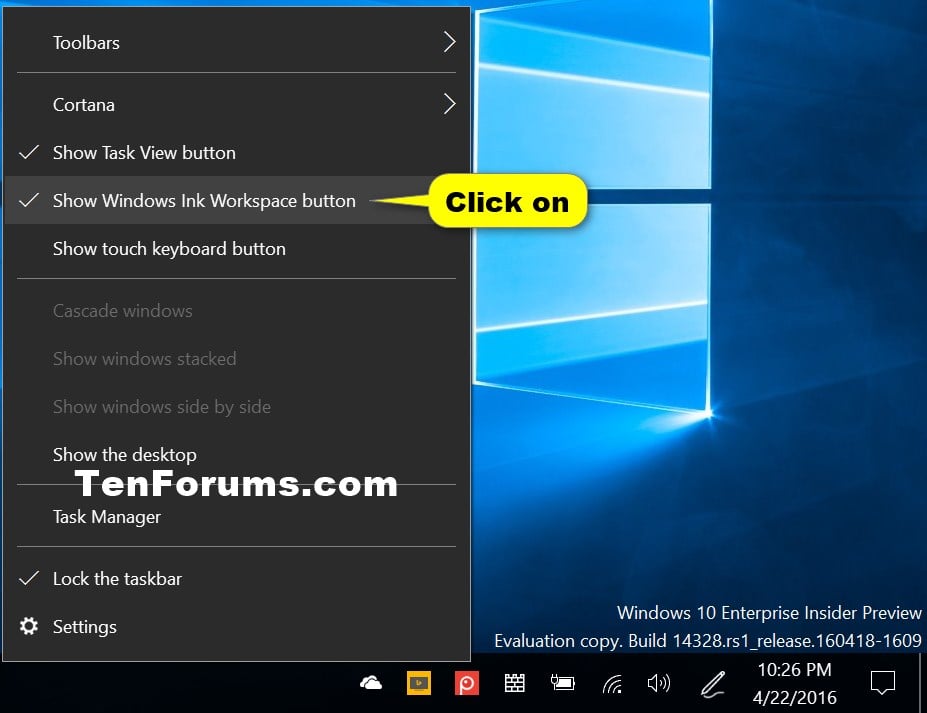Select Show touch keyboard button
Image resolution: width=927 pixels, height=713 pixels.
click(x=169, y=248)
